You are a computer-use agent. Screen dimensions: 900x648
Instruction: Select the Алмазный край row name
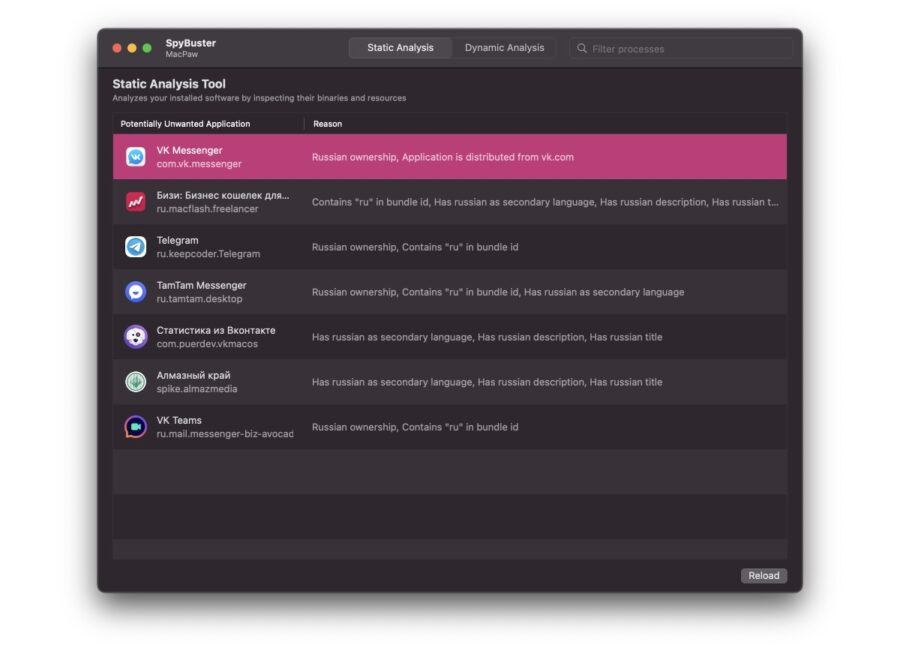coord(193,375)
